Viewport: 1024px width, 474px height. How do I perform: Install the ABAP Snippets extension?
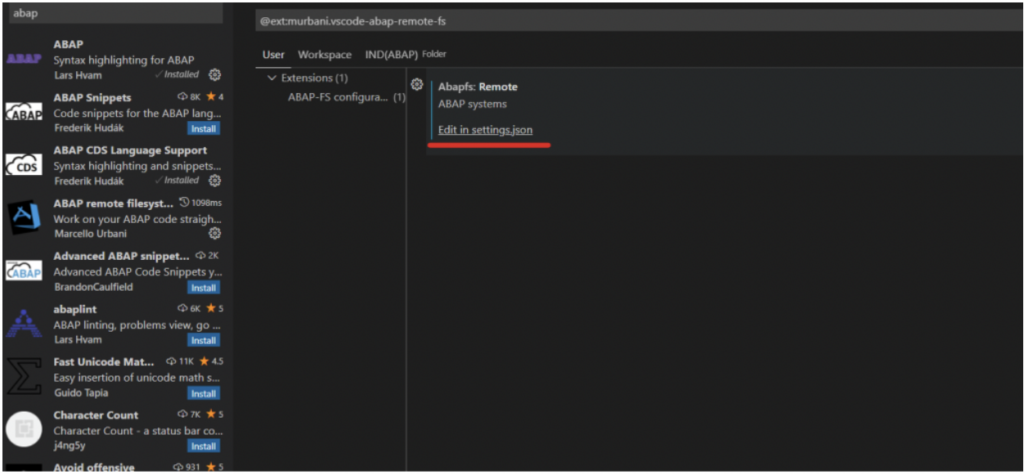pos(203,129)
